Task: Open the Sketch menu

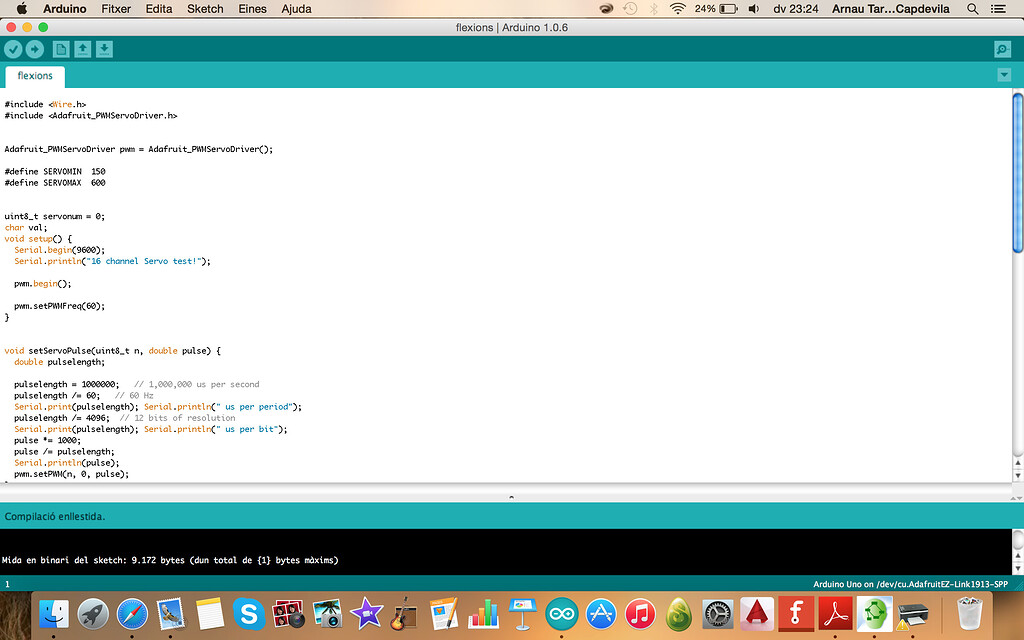Action: 204,8
